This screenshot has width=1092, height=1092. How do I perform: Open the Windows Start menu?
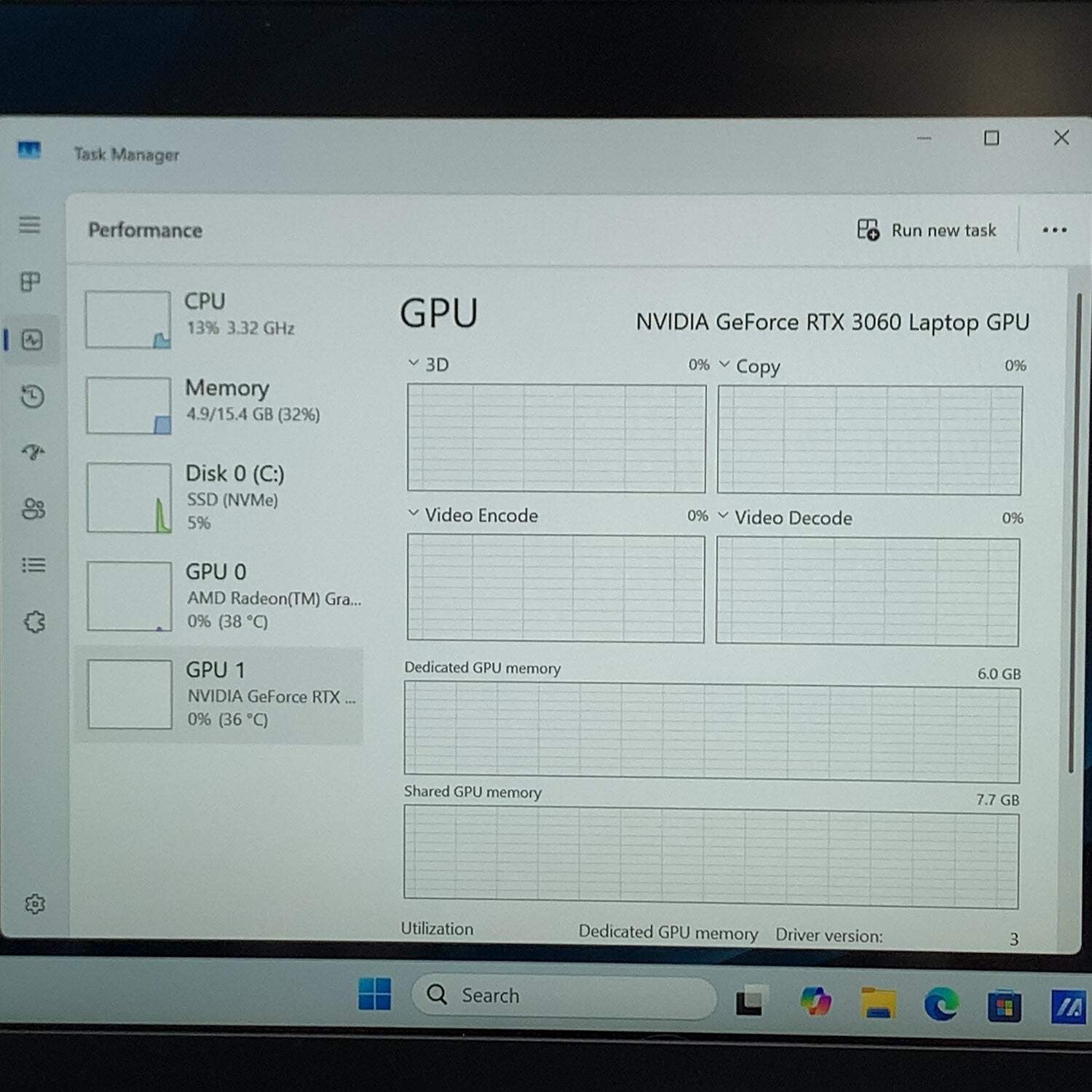[375, 994]
